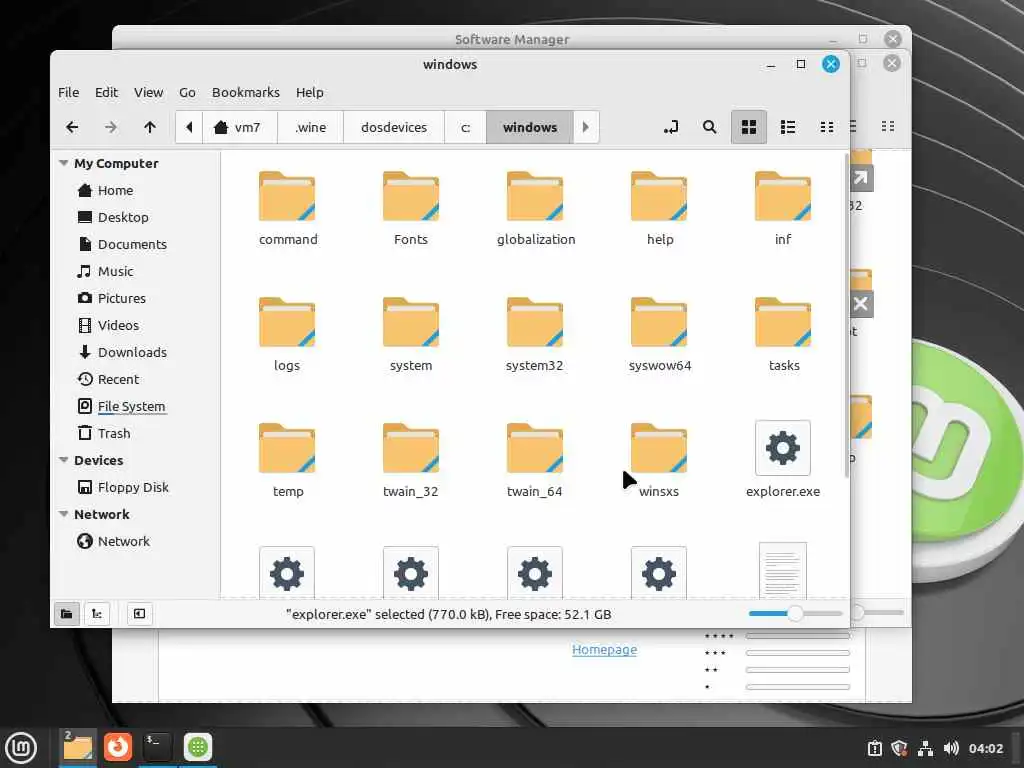Screen dimensions: 1024x768
Task: Select the system32 folder
Action: (535, 334)
